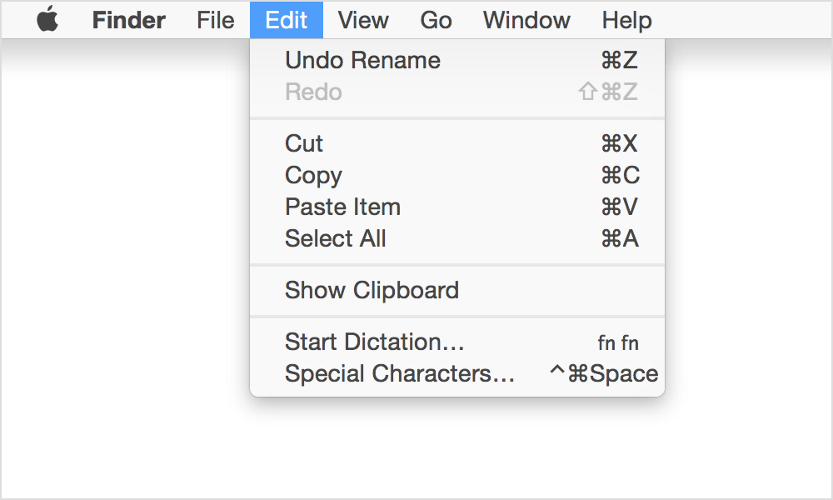Click Paste Item in the menu

[342, 207]
